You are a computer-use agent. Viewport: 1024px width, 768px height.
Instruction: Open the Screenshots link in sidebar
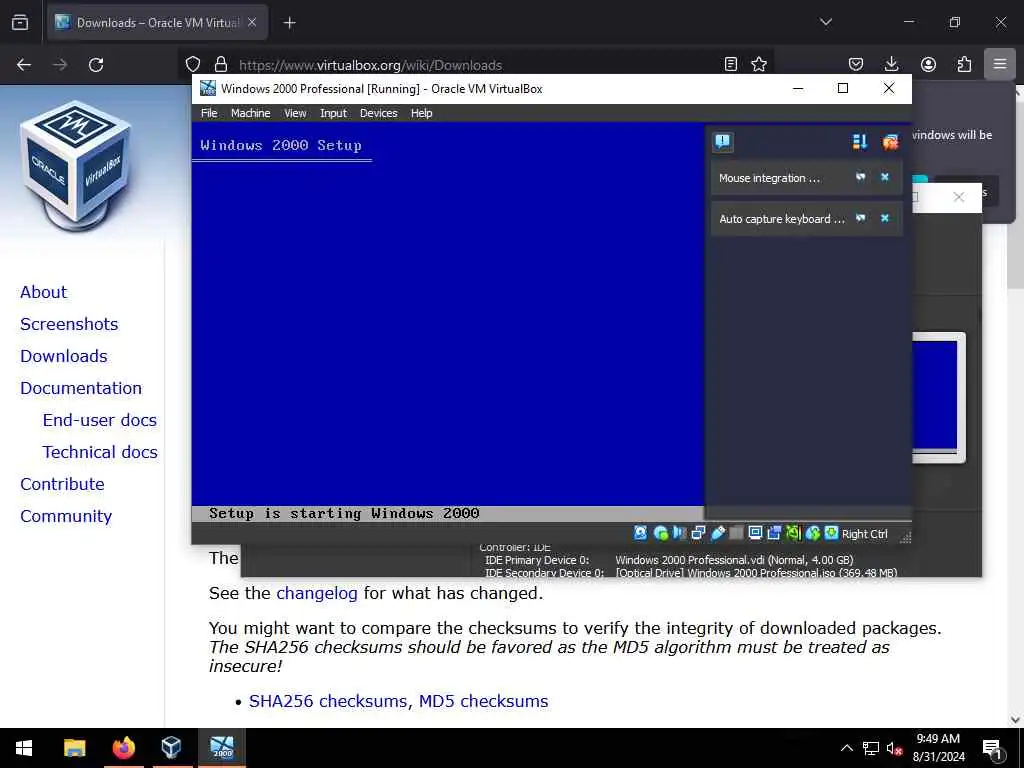tap(69, 324)
